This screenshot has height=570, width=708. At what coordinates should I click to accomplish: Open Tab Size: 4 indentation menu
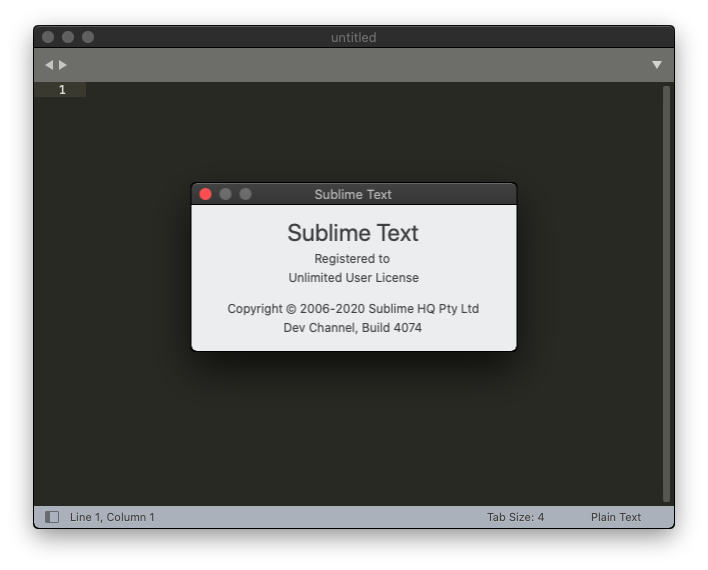[x=515, y=517]
